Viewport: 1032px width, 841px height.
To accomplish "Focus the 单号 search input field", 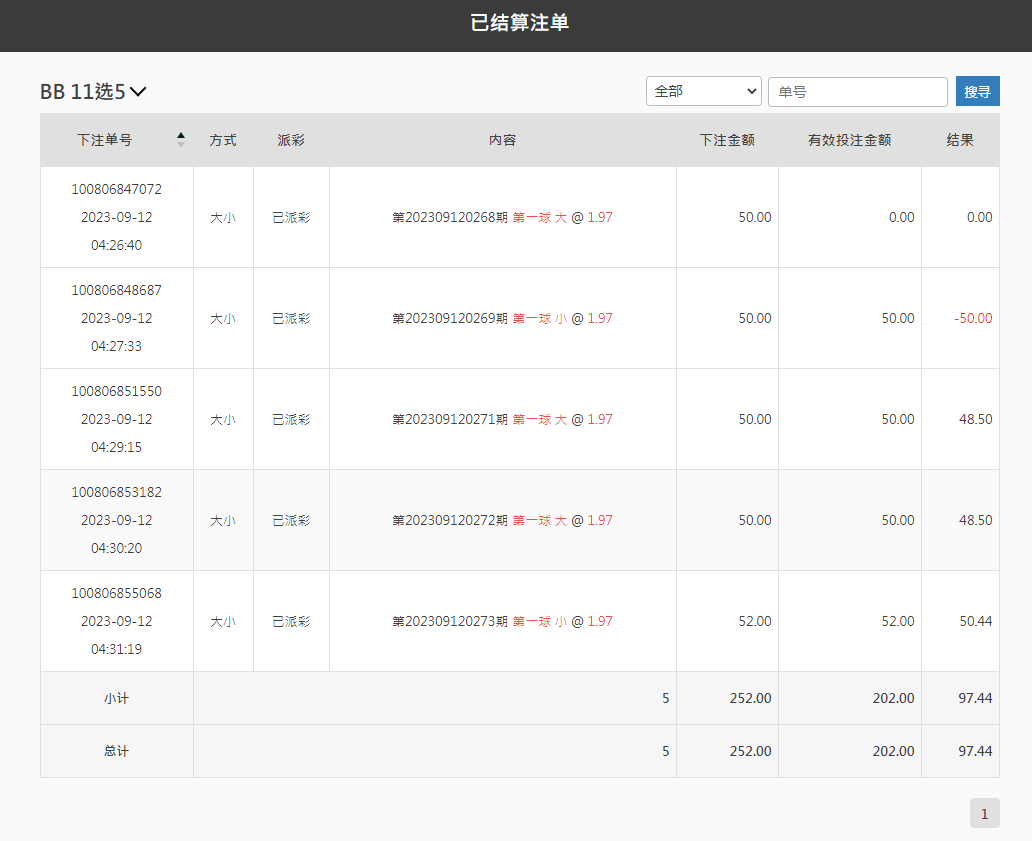I will [x=857, y=91].
